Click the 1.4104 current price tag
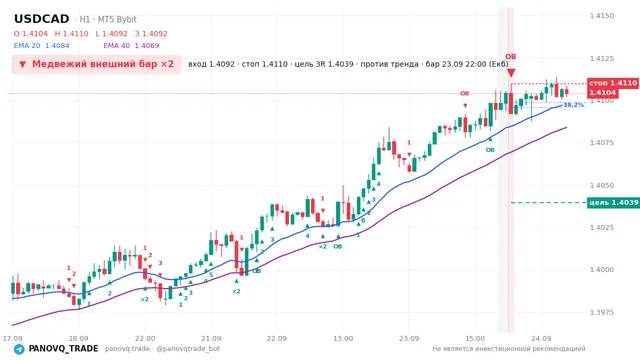640x360 pixels. pos(602,93)
